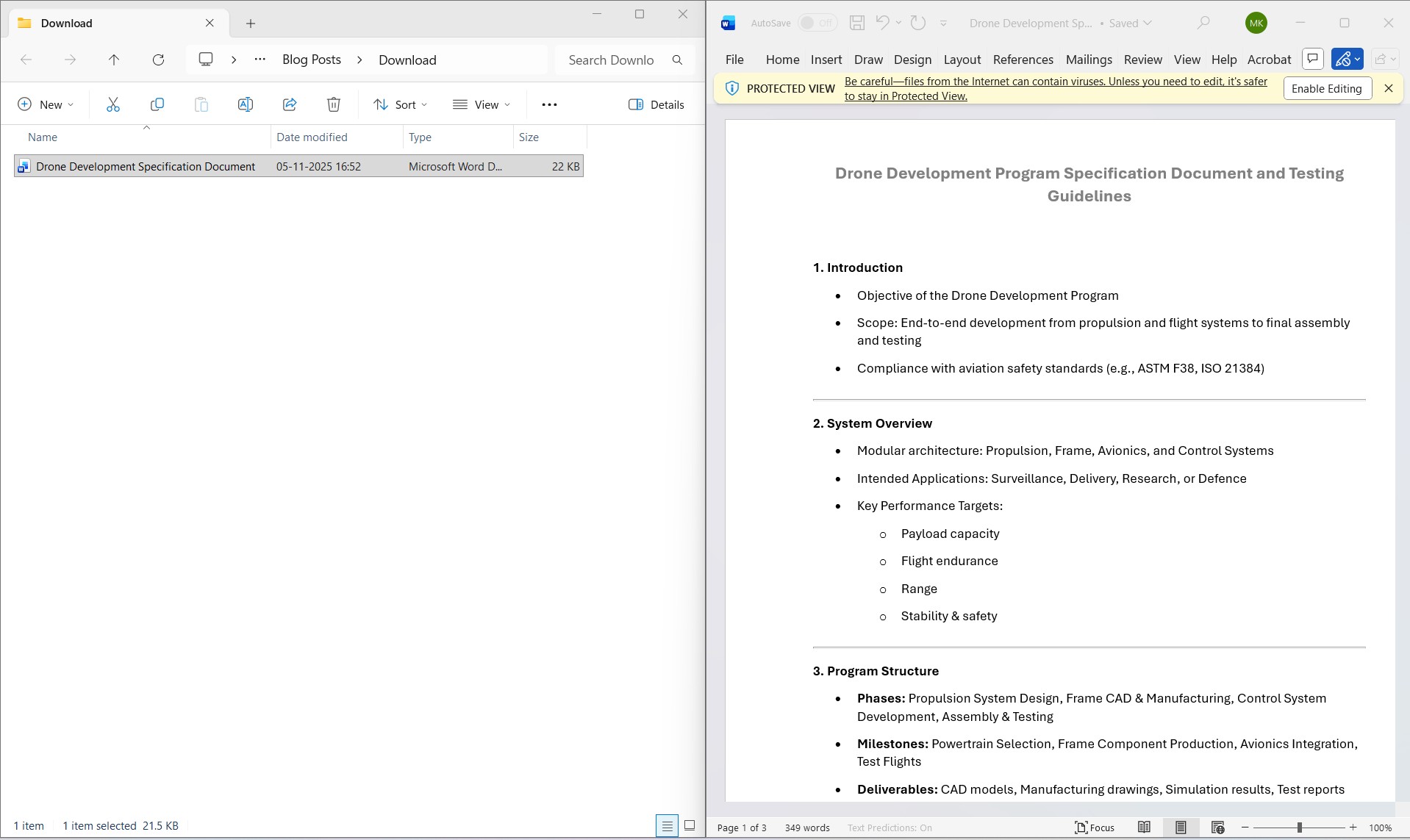This screenshot has width=1410, height=840.
Task: Refresh the Download folder view
Action: (158, 60)
